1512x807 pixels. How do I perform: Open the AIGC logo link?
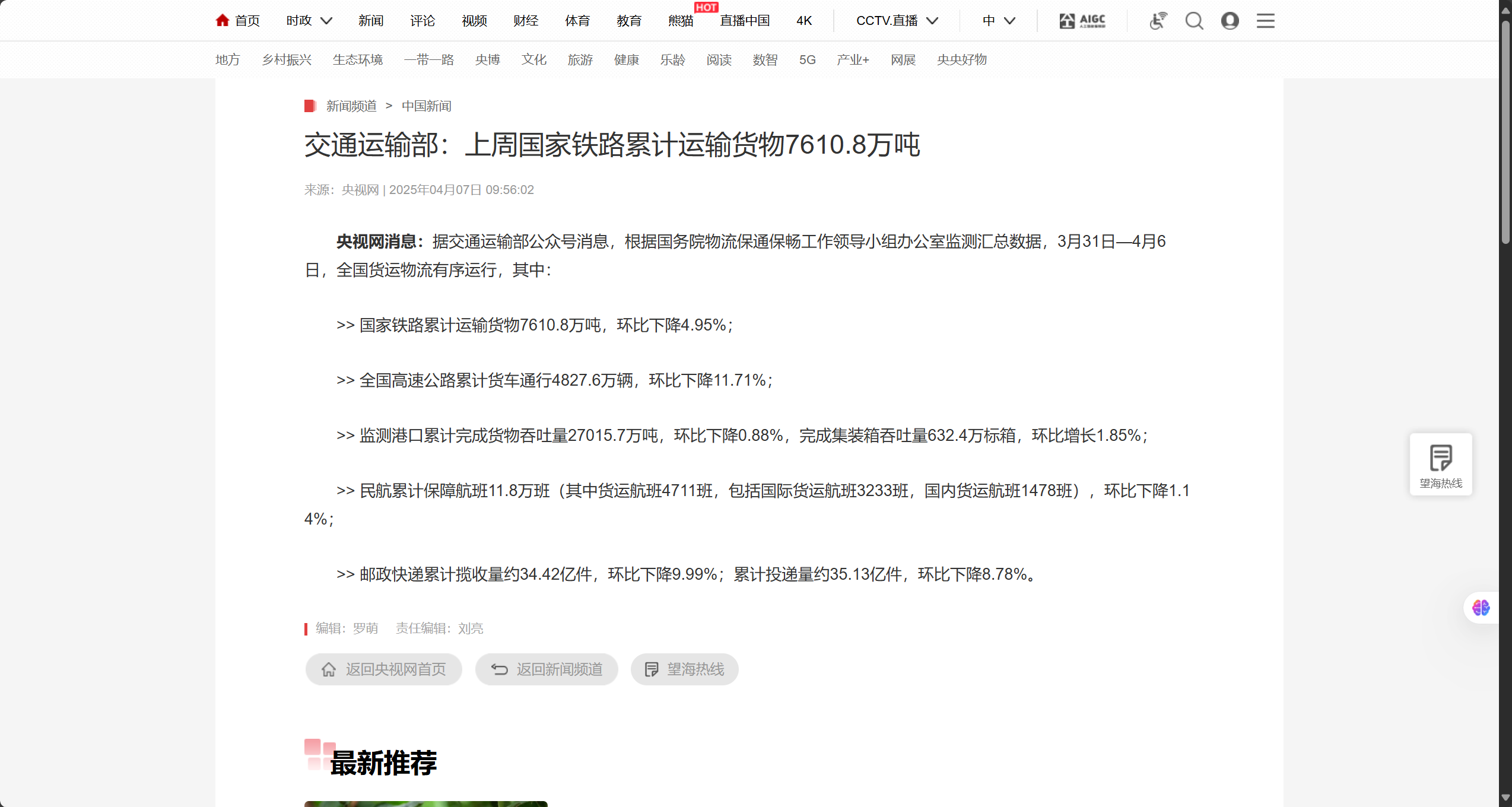click(x=1082, y=21)
